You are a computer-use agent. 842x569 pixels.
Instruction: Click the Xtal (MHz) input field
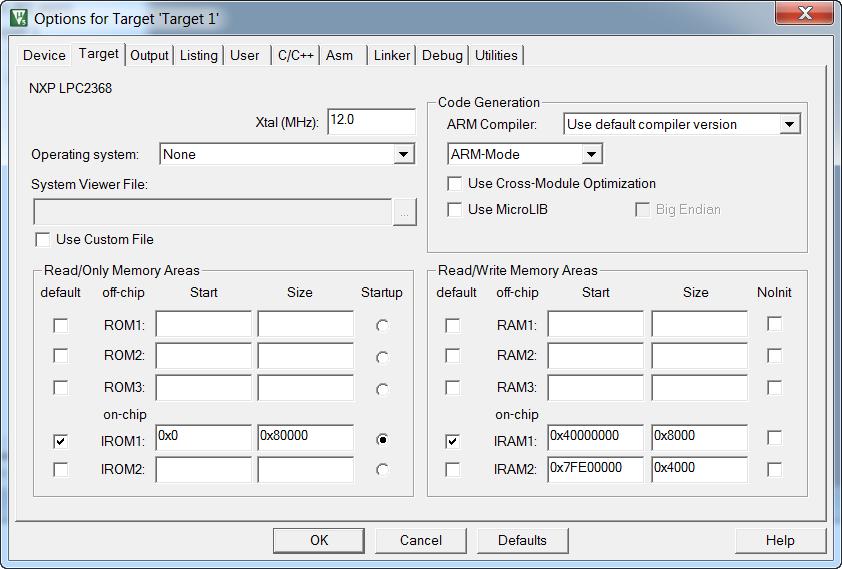pos(371,121)
